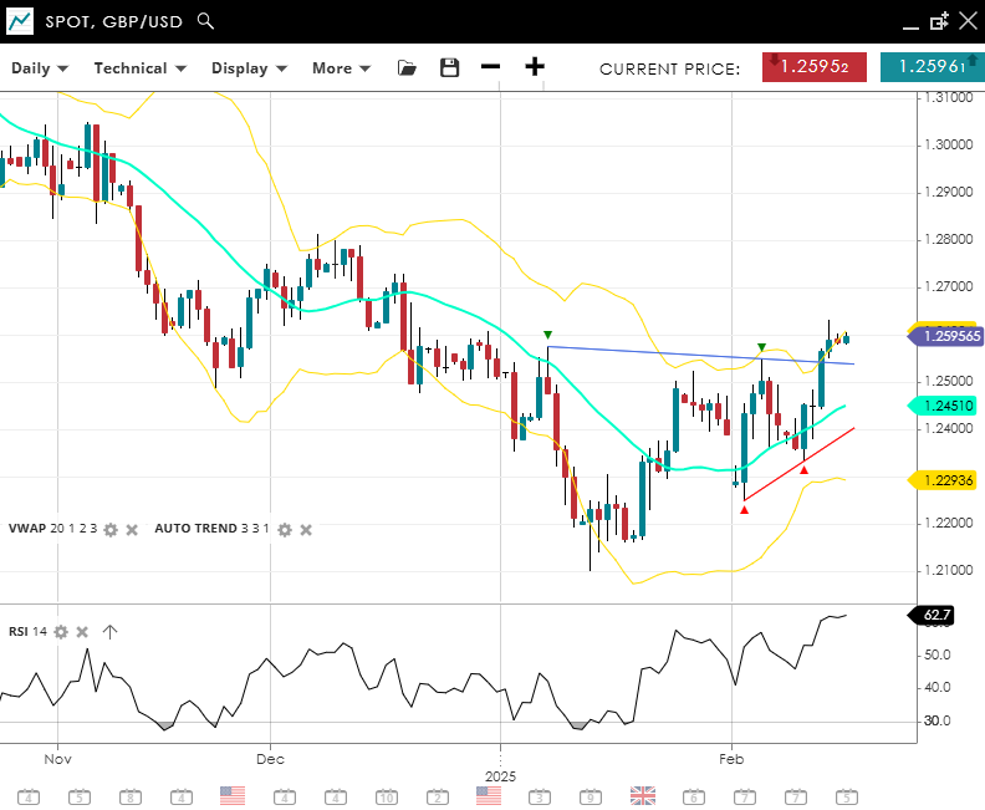Image resolution: width=985 pixels, height=810 pixels.
Task: Open the More menu
Action: pos(341,68)
